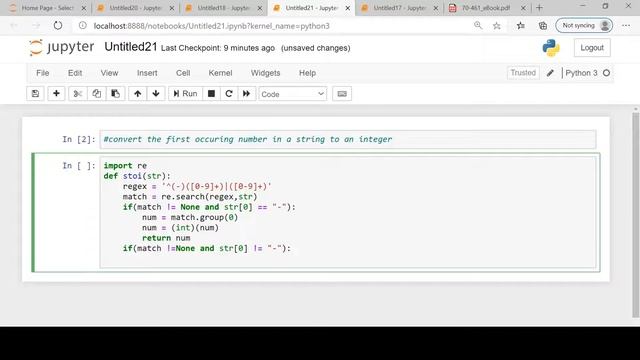Screen dimensions: 640x360
Task: Open the File menu
Action: pos(42,73)
